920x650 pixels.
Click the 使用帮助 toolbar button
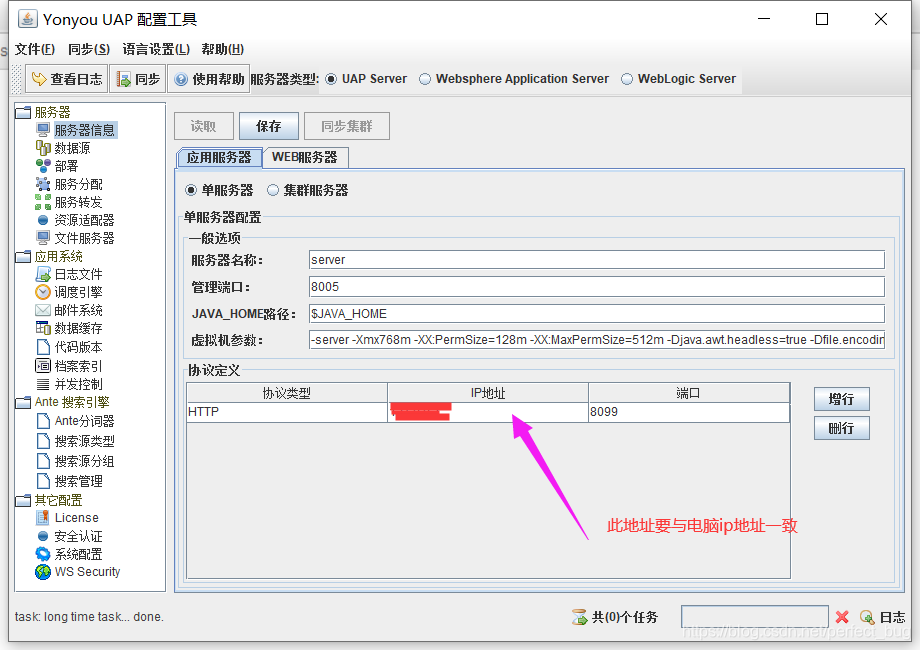pyautogui.click(x=209, y=79)
